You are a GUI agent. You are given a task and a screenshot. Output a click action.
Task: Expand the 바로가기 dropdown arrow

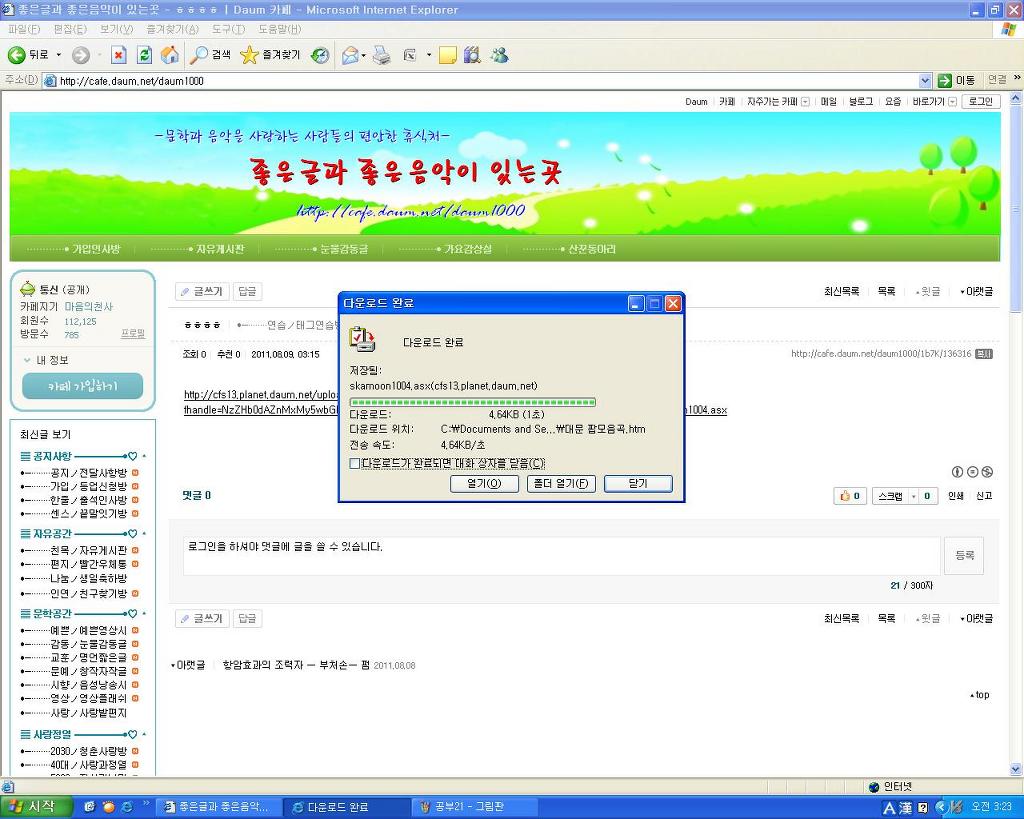(952, 102)
